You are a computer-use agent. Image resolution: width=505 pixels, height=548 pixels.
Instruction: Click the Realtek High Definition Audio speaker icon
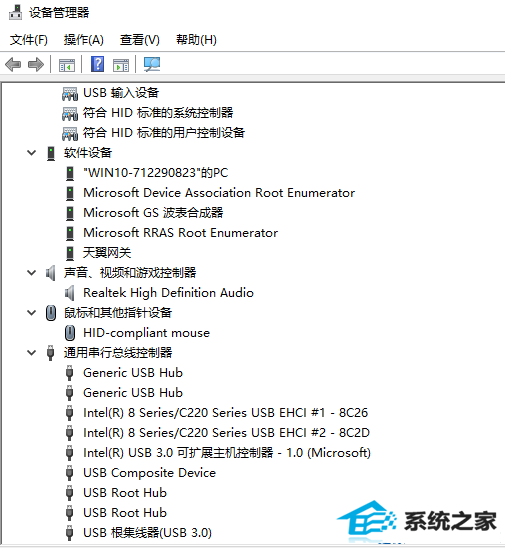[x=70, y=293]
